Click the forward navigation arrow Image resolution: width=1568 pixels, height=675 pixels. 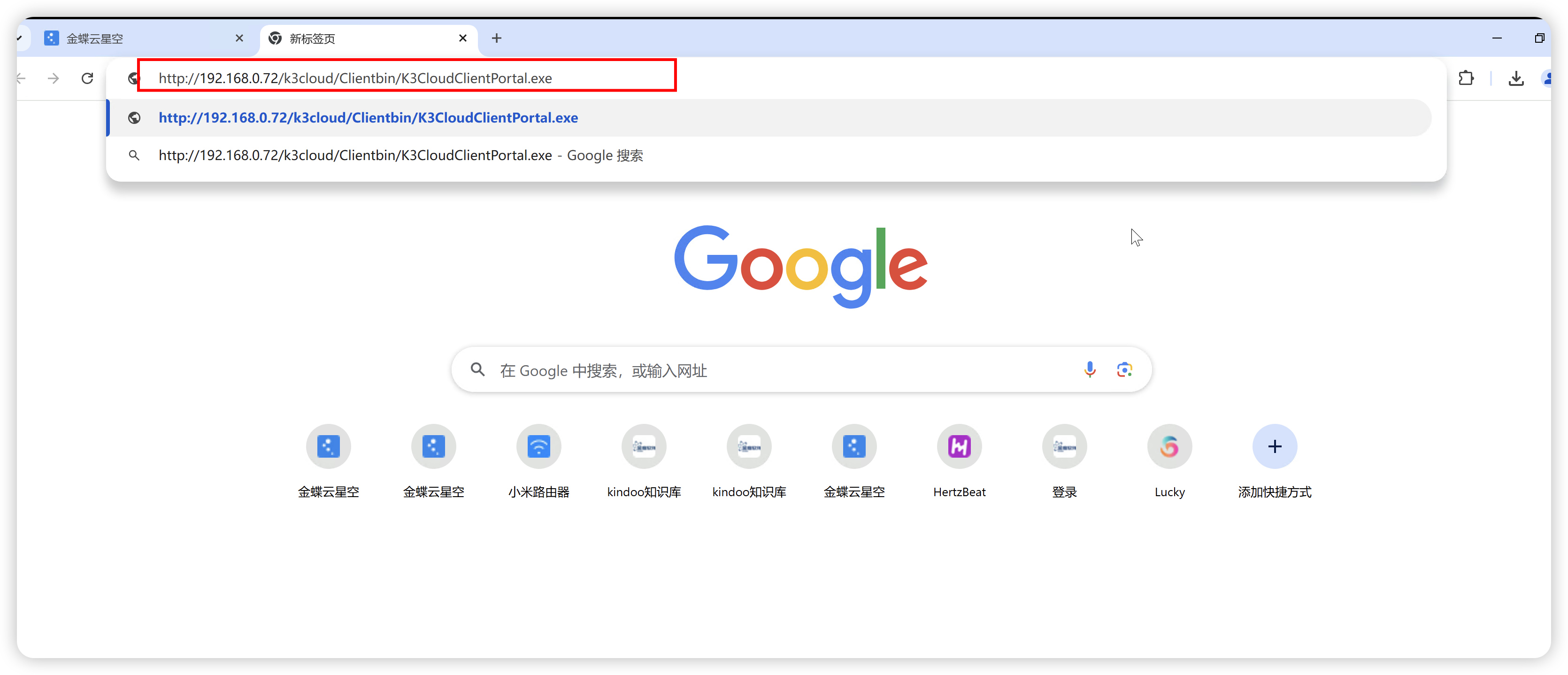tap(54, 78)
